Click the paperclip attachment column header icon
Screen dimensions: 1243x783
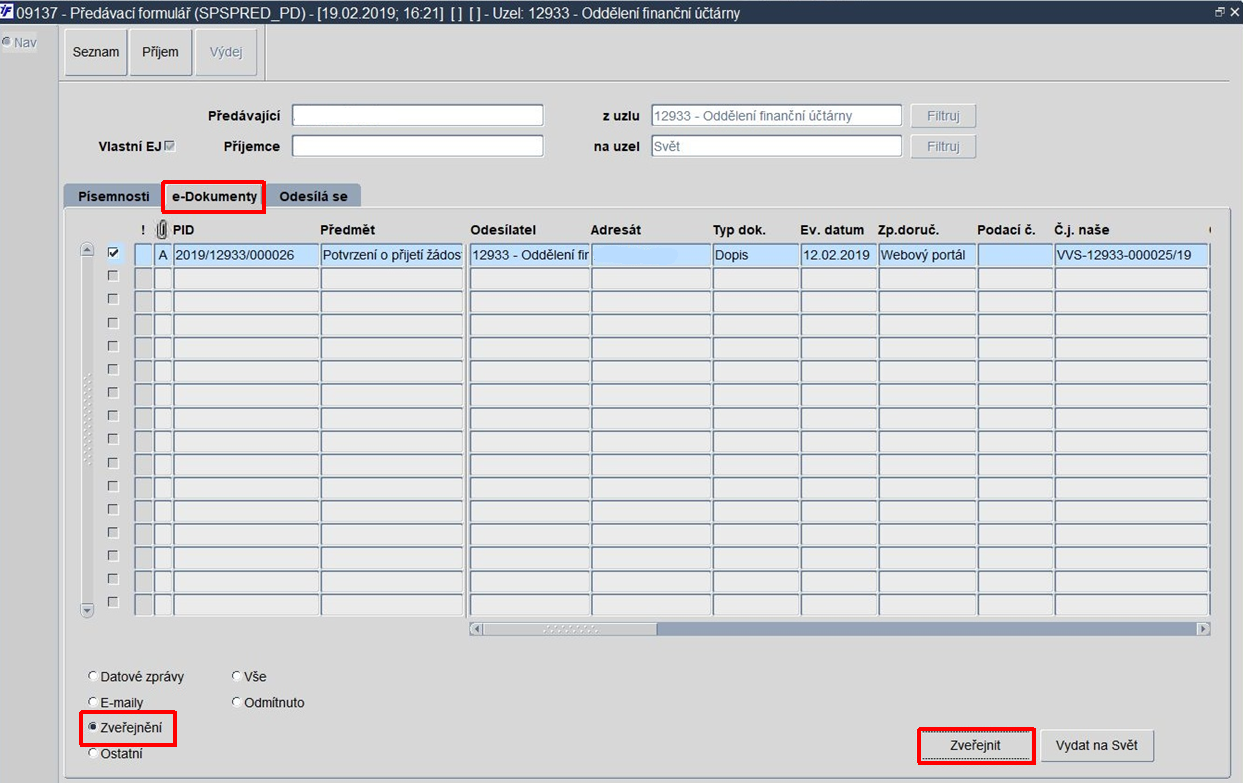pyautogui.click(x=163, y=230)
